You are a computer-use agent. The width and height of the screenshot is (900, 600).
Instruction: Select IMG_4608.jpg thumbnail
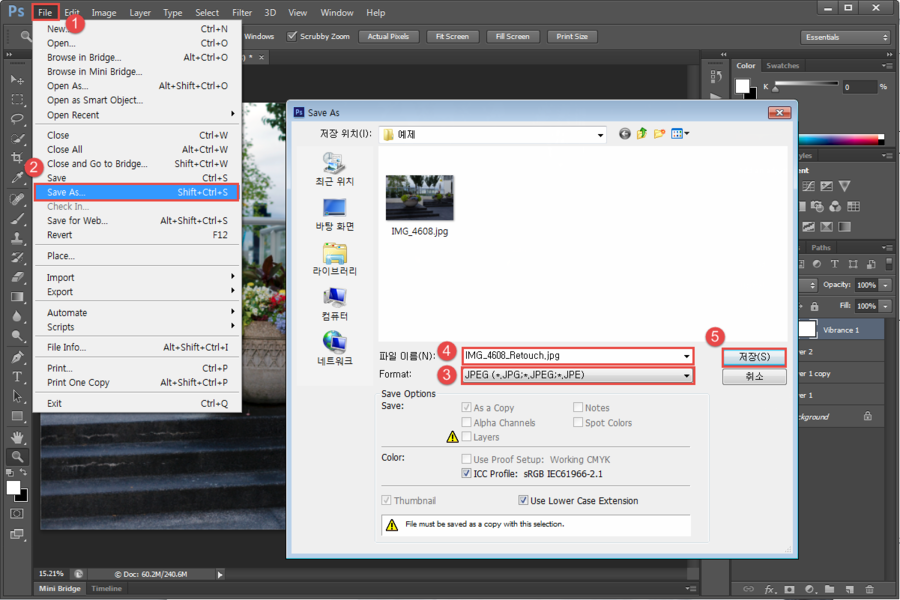pyautogui.click(x=420, y=198)
